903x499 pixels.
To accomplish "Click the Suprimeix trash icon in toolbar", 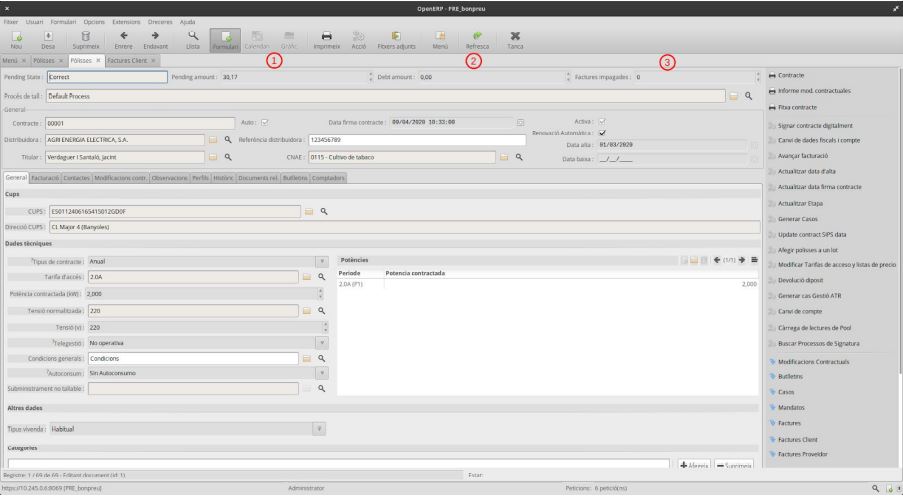I will pos(86,38).
